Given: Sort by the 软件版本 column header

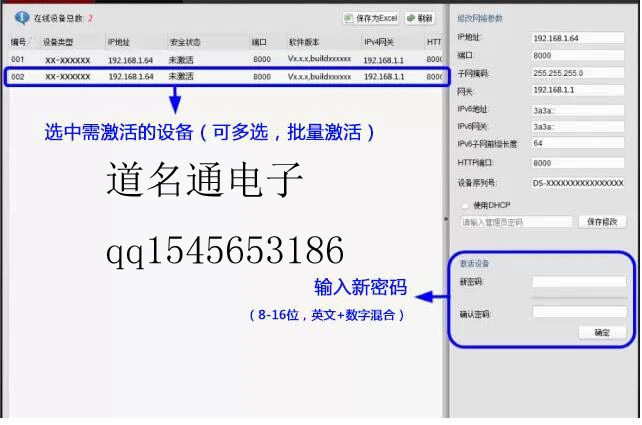Looking at the screenshot, I should [304, 42].
